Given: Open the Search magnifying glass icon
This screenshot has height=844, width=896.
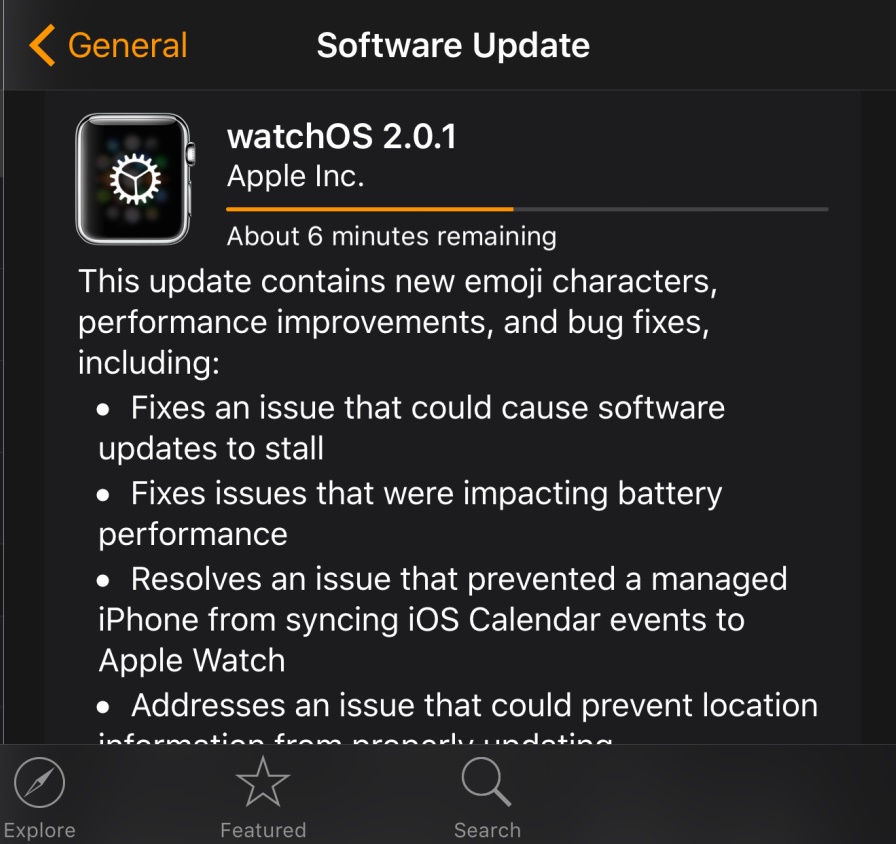Looking at the screenshot, I should (486, 782).
